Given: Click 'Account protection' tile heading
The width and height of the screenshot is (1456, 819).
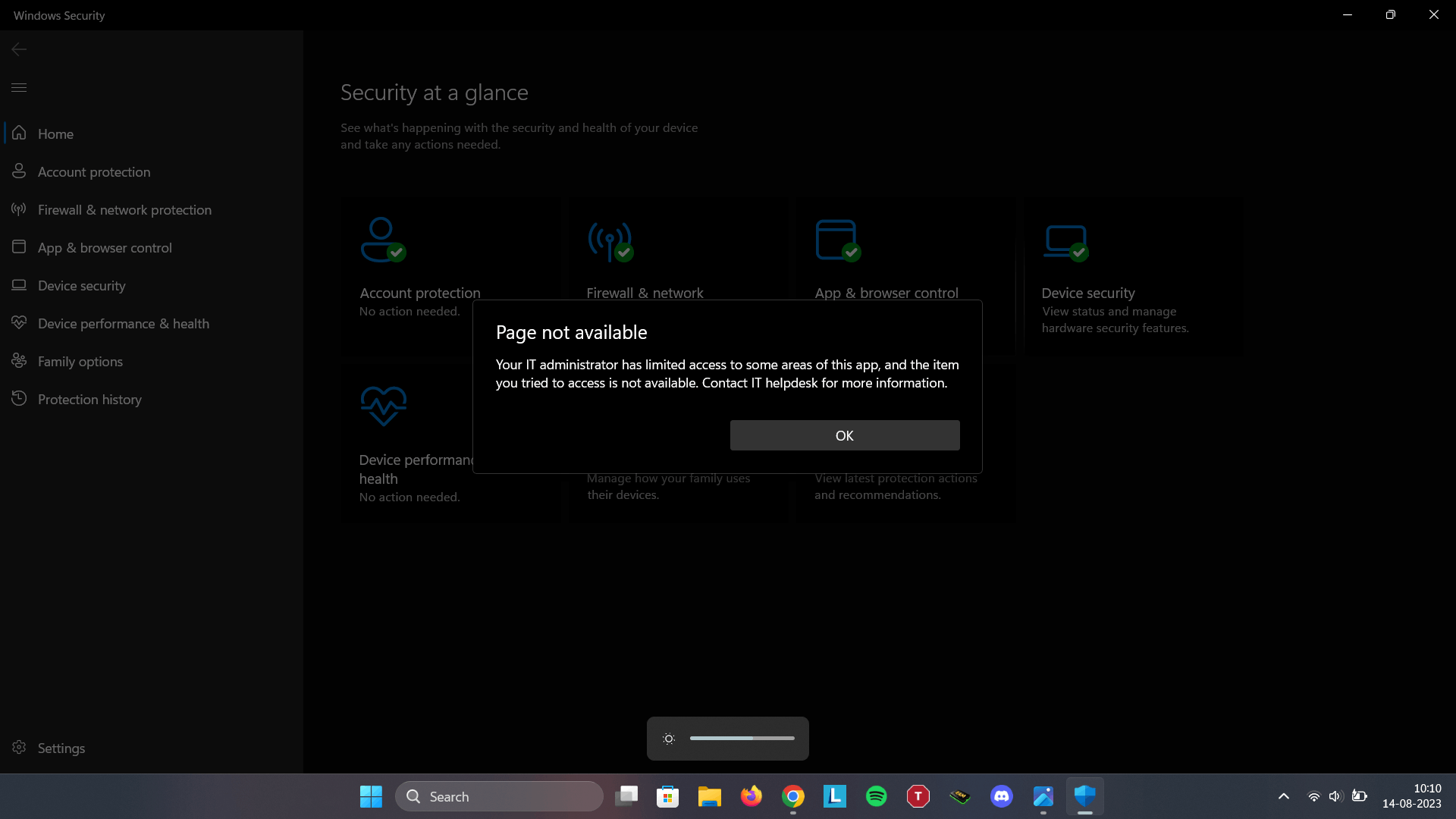Looking at the screenshot, I should pyautogui.click(x=420, y=293).
